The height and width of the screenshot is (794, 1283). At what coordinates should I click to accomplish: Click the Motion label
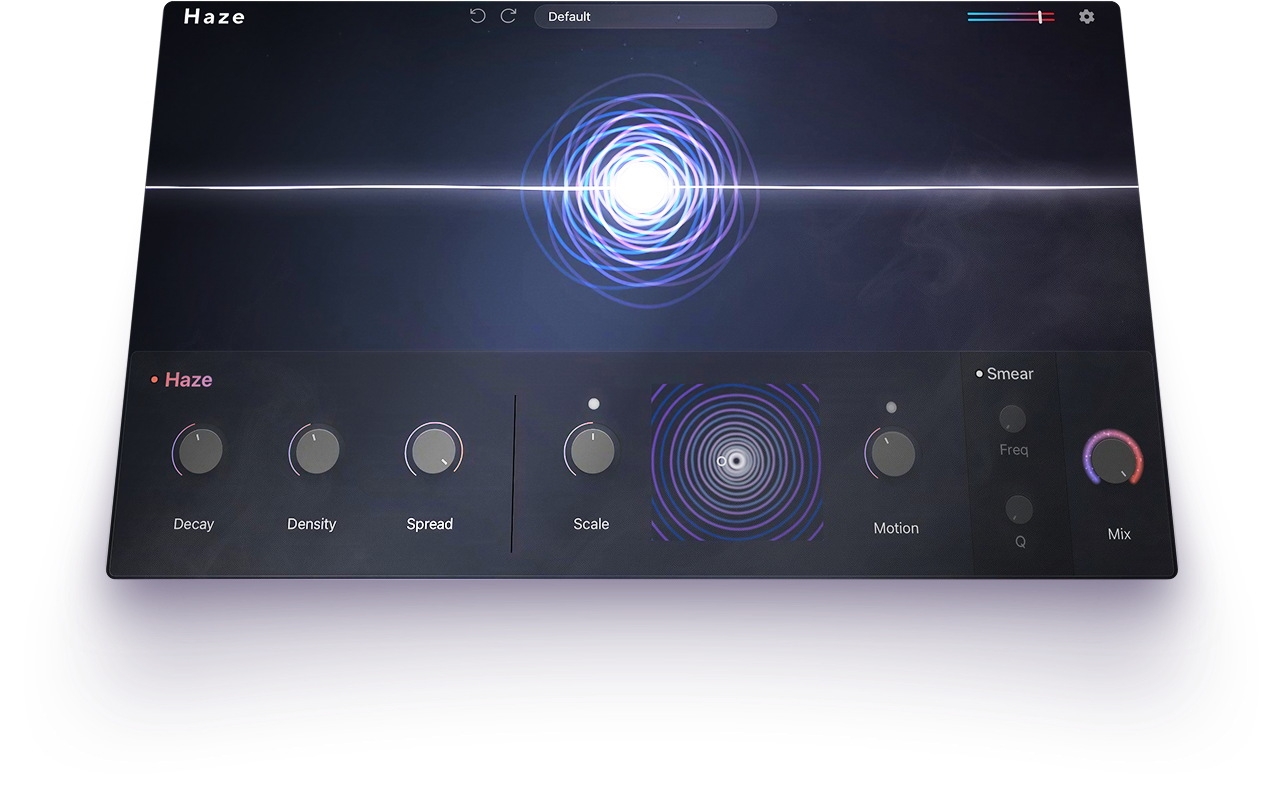[x=896, y=528]
